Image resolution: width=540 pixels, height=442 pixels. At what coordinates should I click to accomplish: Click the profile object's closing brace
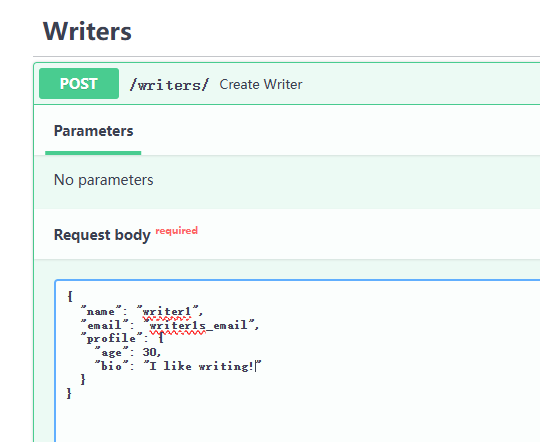coord(83,380)
